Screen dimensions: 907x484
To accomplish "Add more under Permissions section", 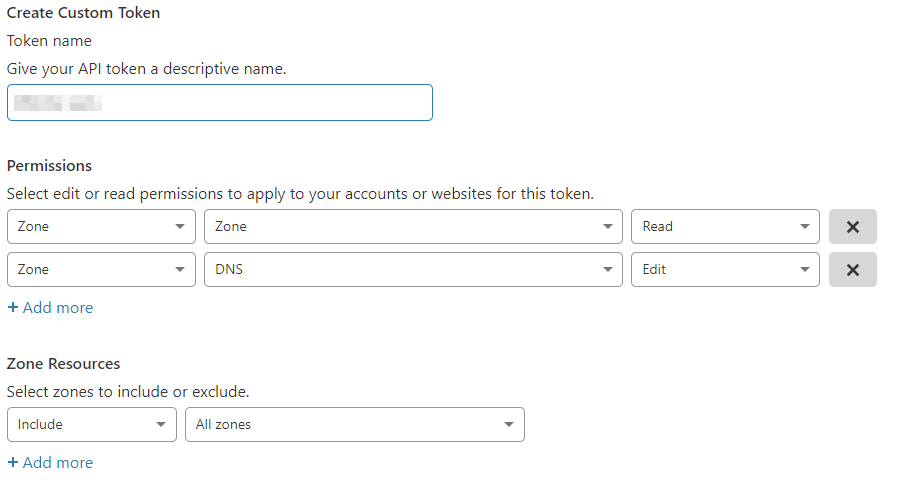I will 50,308.
